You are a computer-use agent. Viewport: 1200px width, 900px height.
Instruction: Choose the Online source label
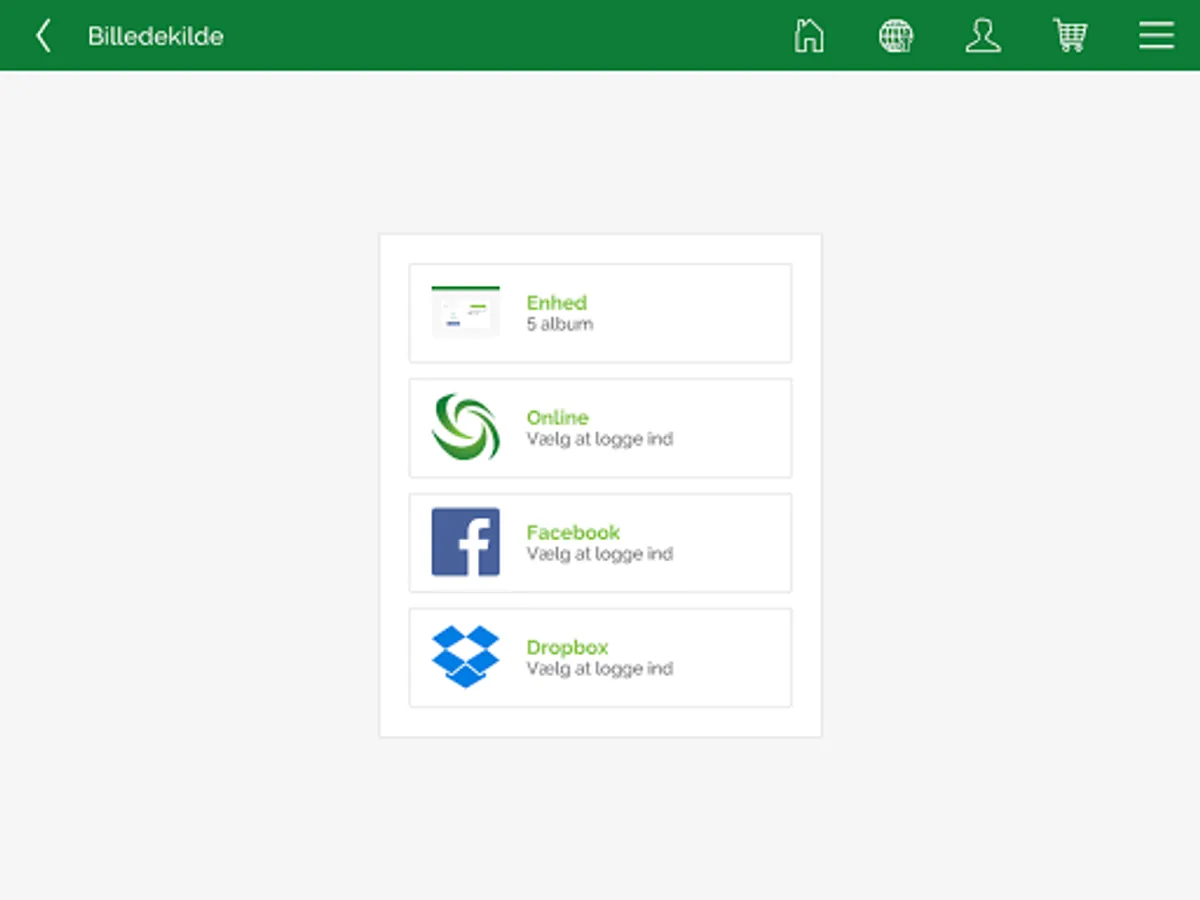point(558,418)
